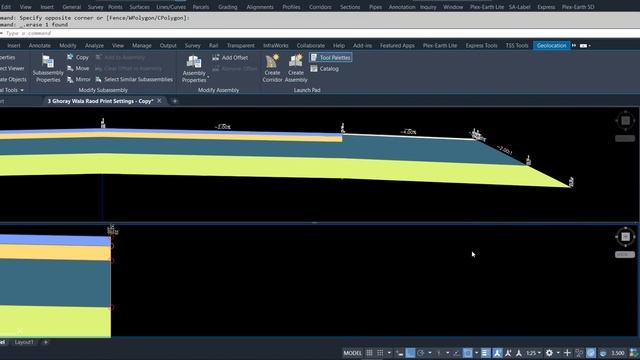Click the customization icon at status bar end

[x=635, y=353]
